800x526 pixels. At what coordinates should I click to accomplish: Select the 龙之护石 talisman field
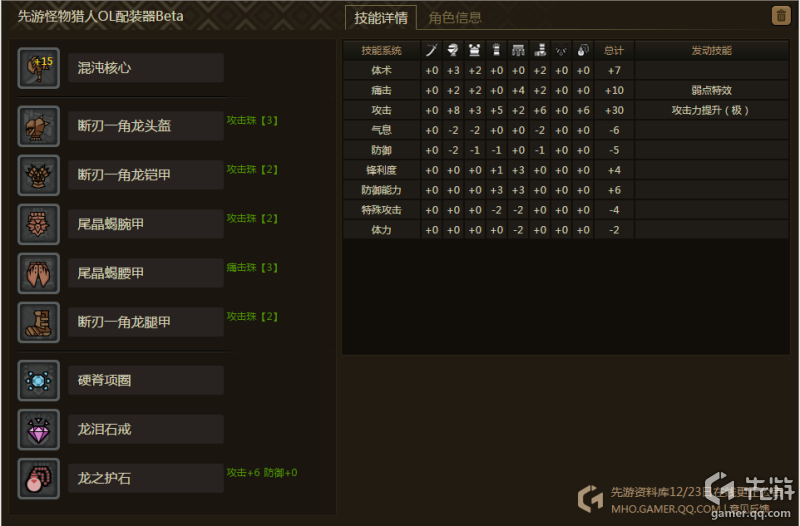(146, 478)
